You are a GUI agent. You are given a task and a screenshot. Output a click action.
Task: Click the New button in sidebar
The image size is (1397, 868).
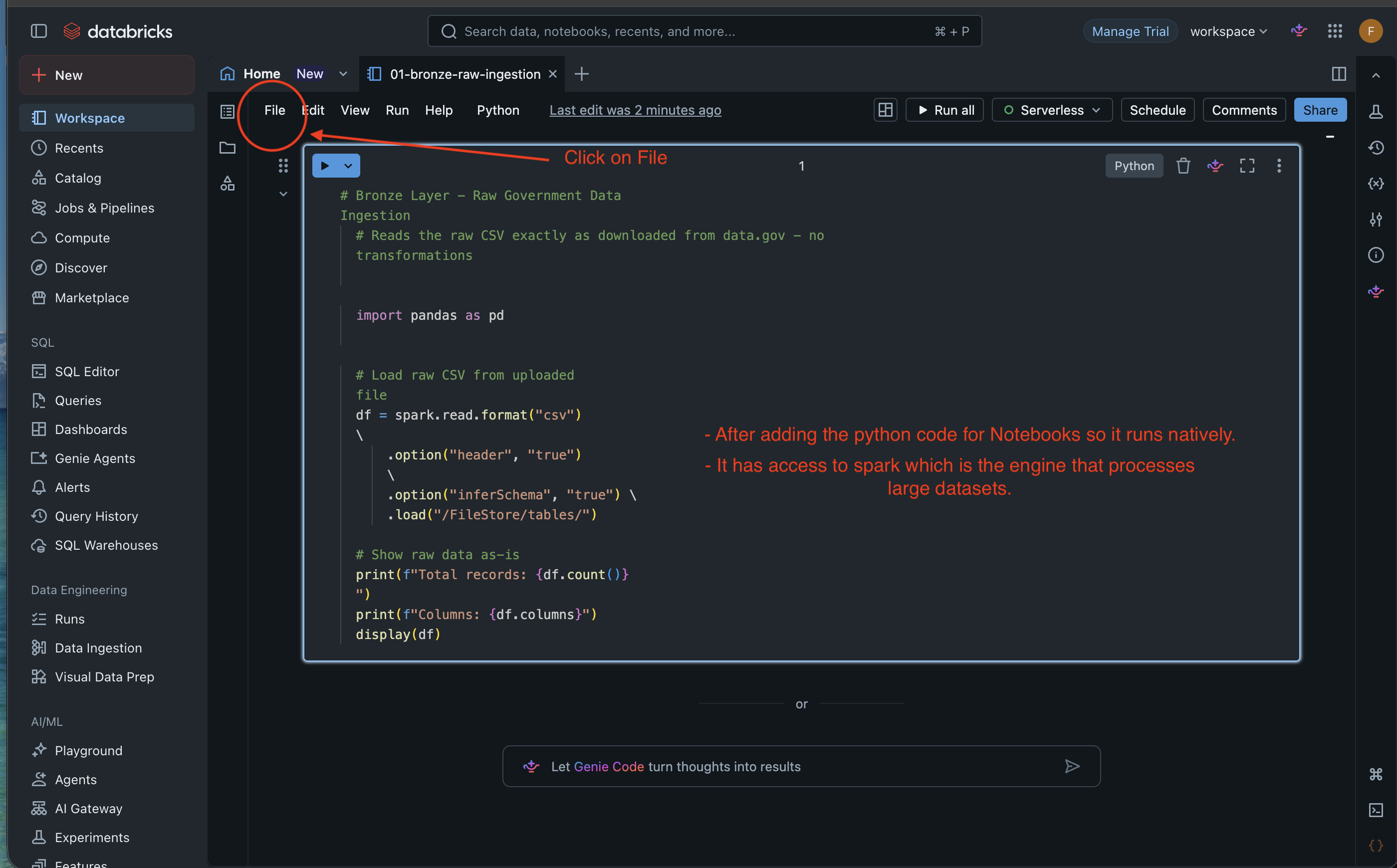tap(107, 75)
